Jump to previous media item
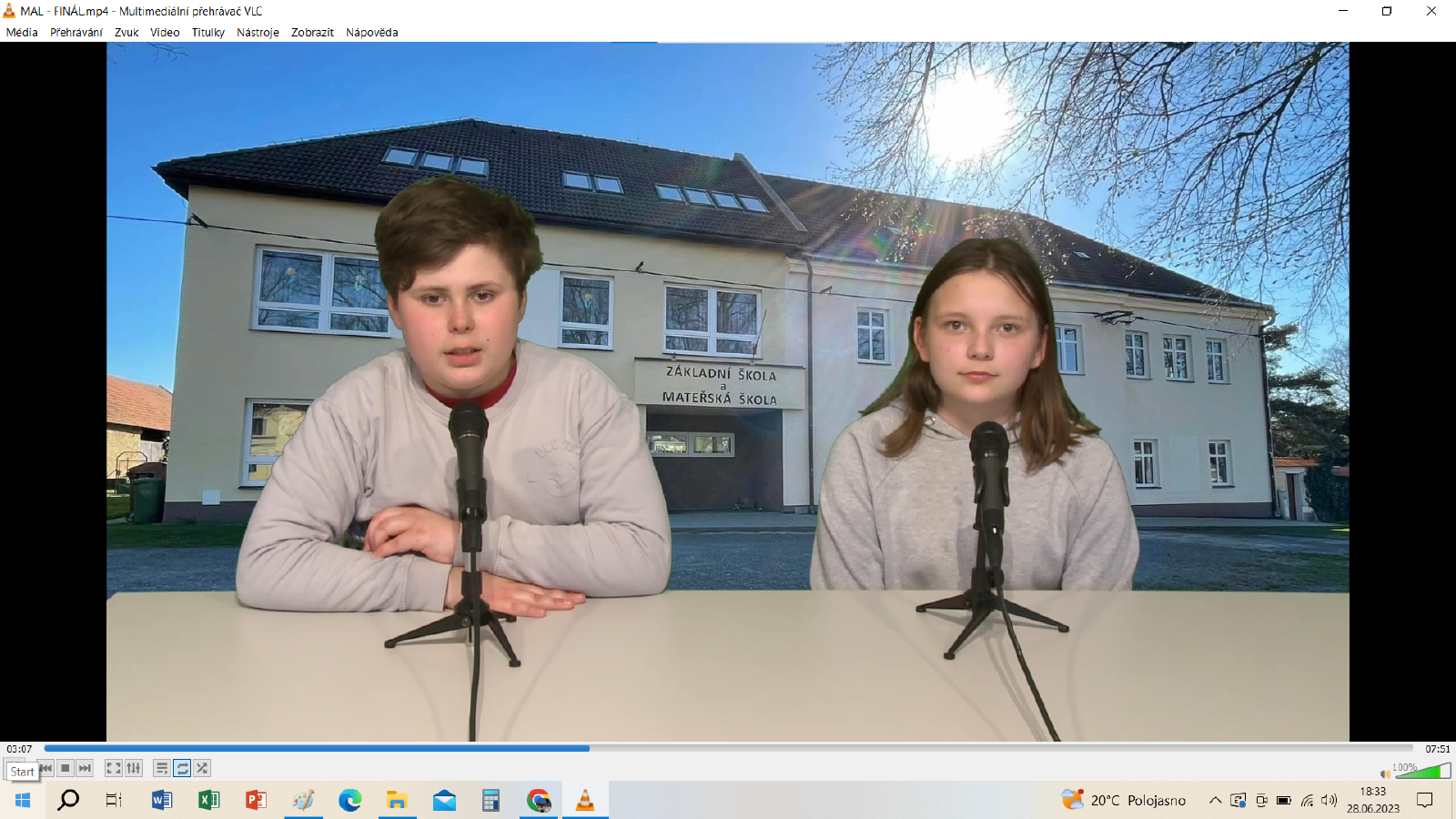The image size is (1456, 819). 45,768
